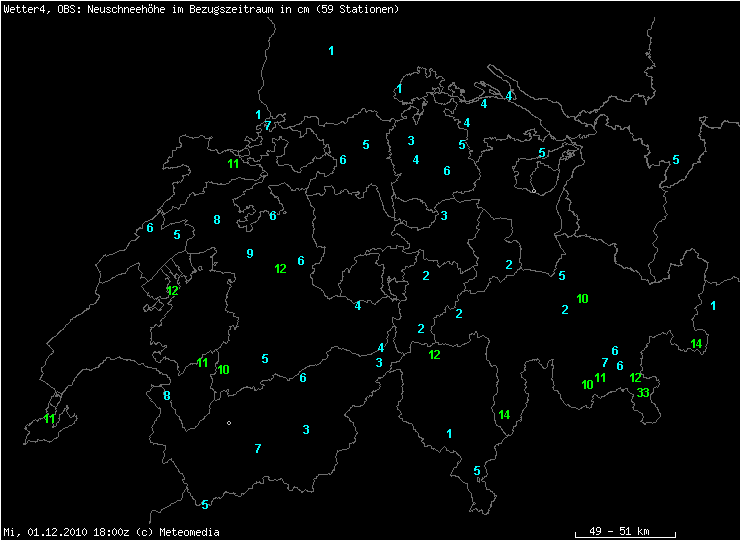Click the green 11 in northwest Jura
This screenshot has height=540, width=740.
click(233, 164)
